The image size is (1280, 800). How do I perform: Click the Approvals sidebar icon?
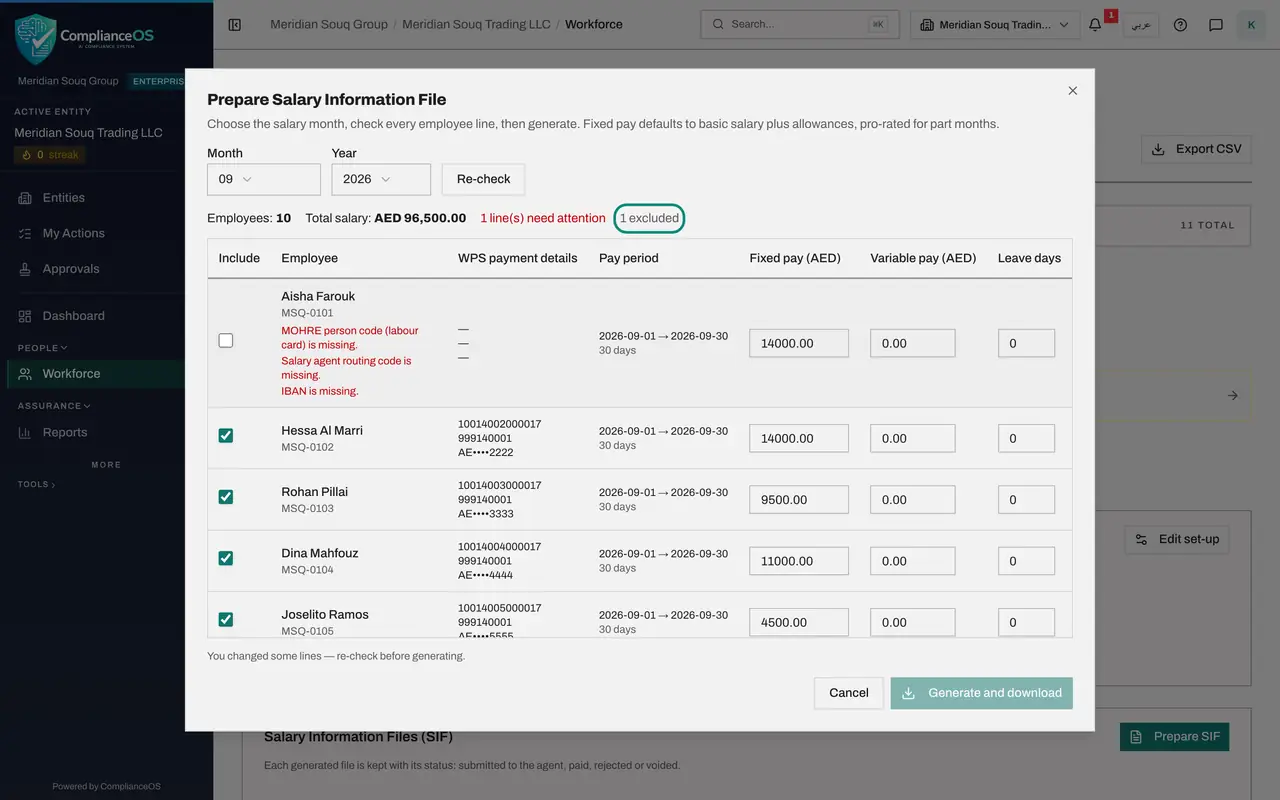pos(25,269)
